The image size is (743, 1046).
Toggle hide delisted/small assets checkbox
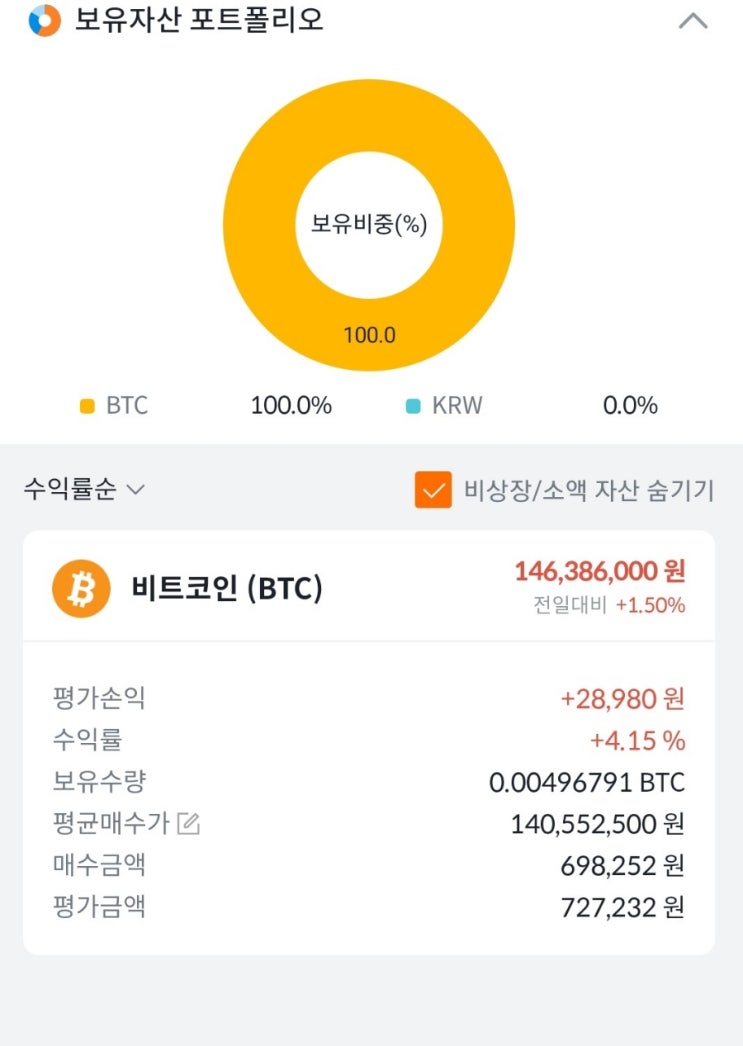click(x=433, y=490)
